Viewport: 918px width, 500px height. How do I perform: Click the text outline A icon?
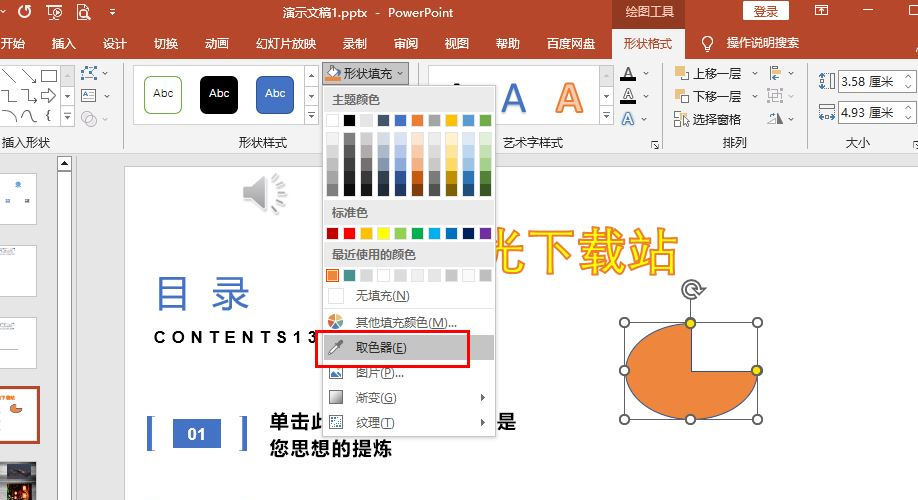click(x=628, y=95)
